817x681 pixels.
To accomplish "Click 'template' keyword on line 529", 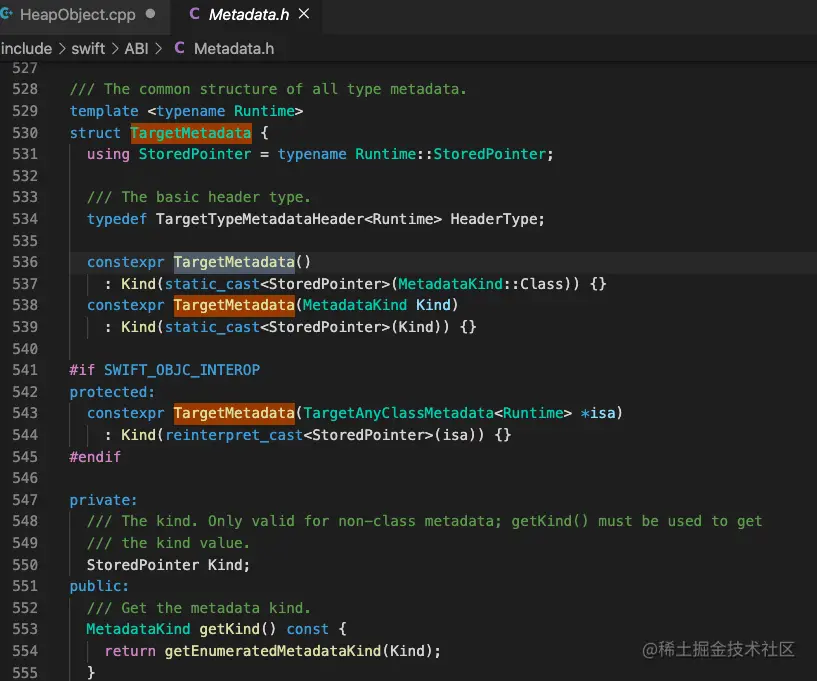I will [104, 111].
